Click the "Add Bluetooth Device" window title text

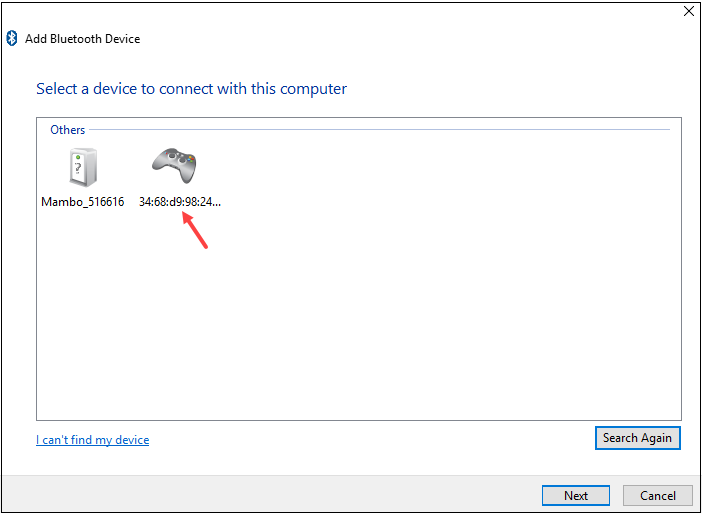82,39
